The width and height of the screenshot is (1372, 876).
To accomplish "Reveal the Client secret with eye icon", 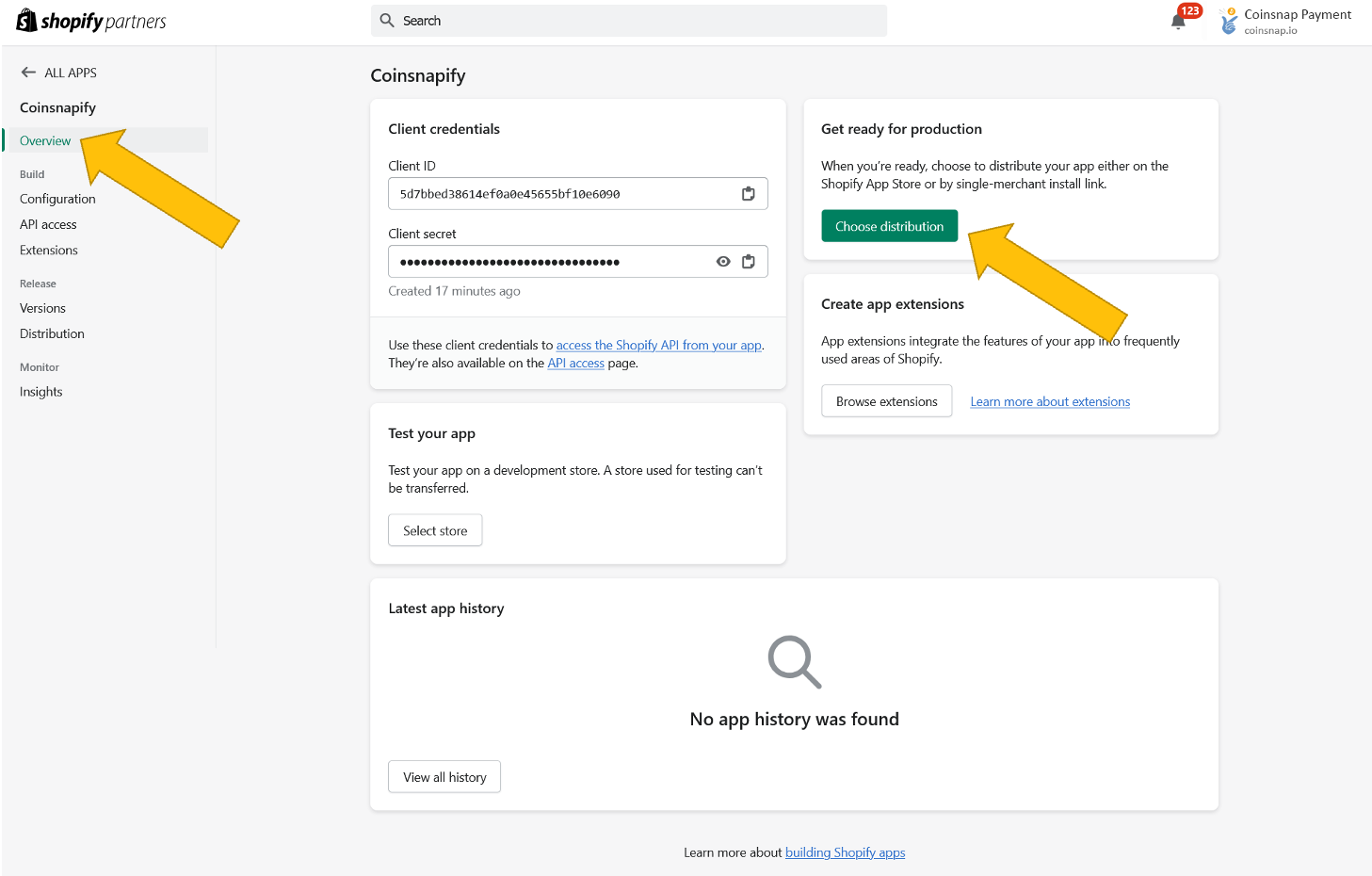I will pos(723,262).
